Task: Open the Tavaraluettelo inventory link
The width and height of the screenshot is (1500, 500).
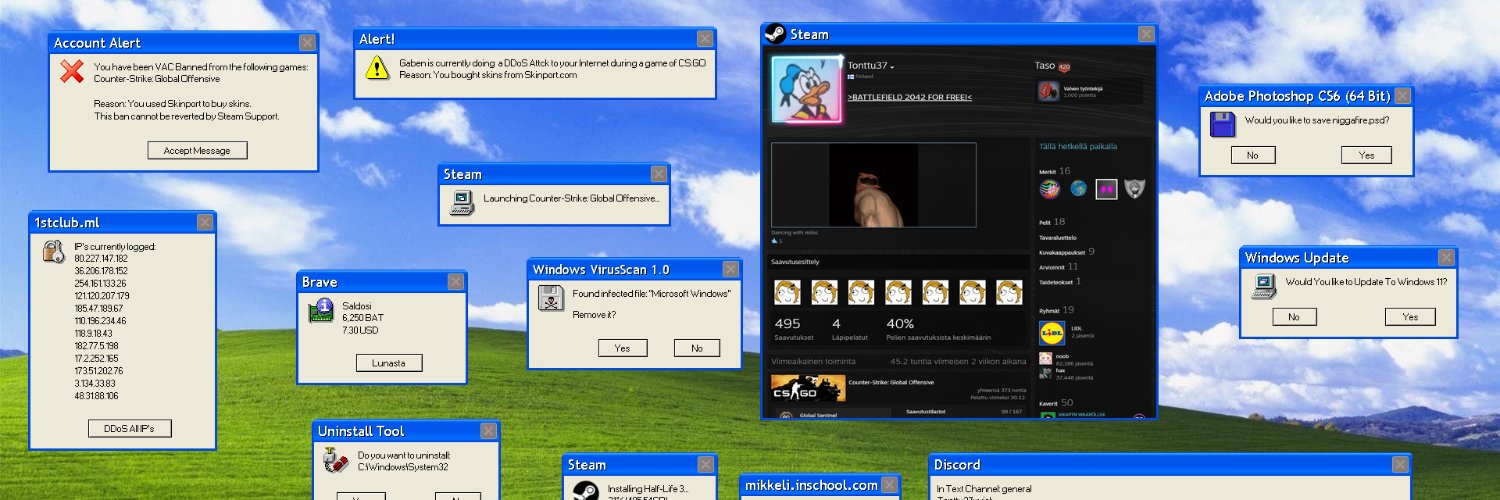Action: (1060, 238)
